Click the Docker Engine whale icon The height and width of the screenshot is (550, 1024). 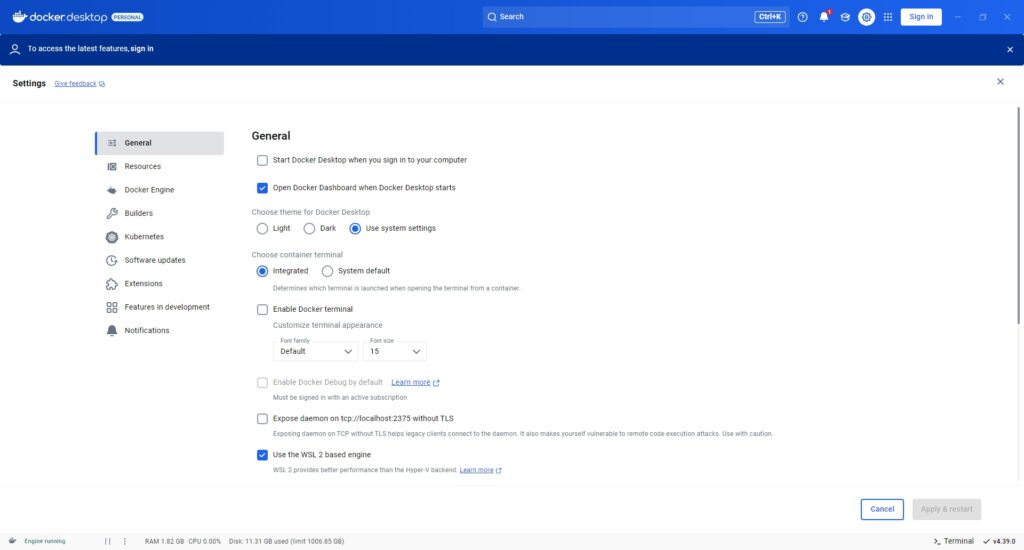[112, 190]
